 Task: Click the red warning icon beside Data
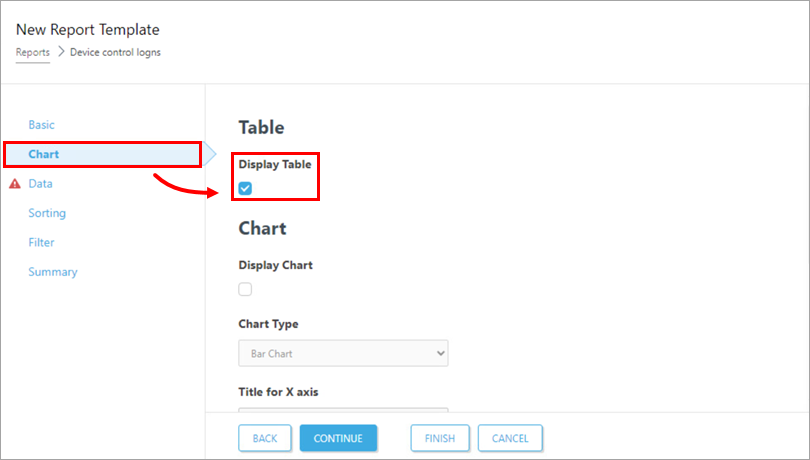(15, 184)
